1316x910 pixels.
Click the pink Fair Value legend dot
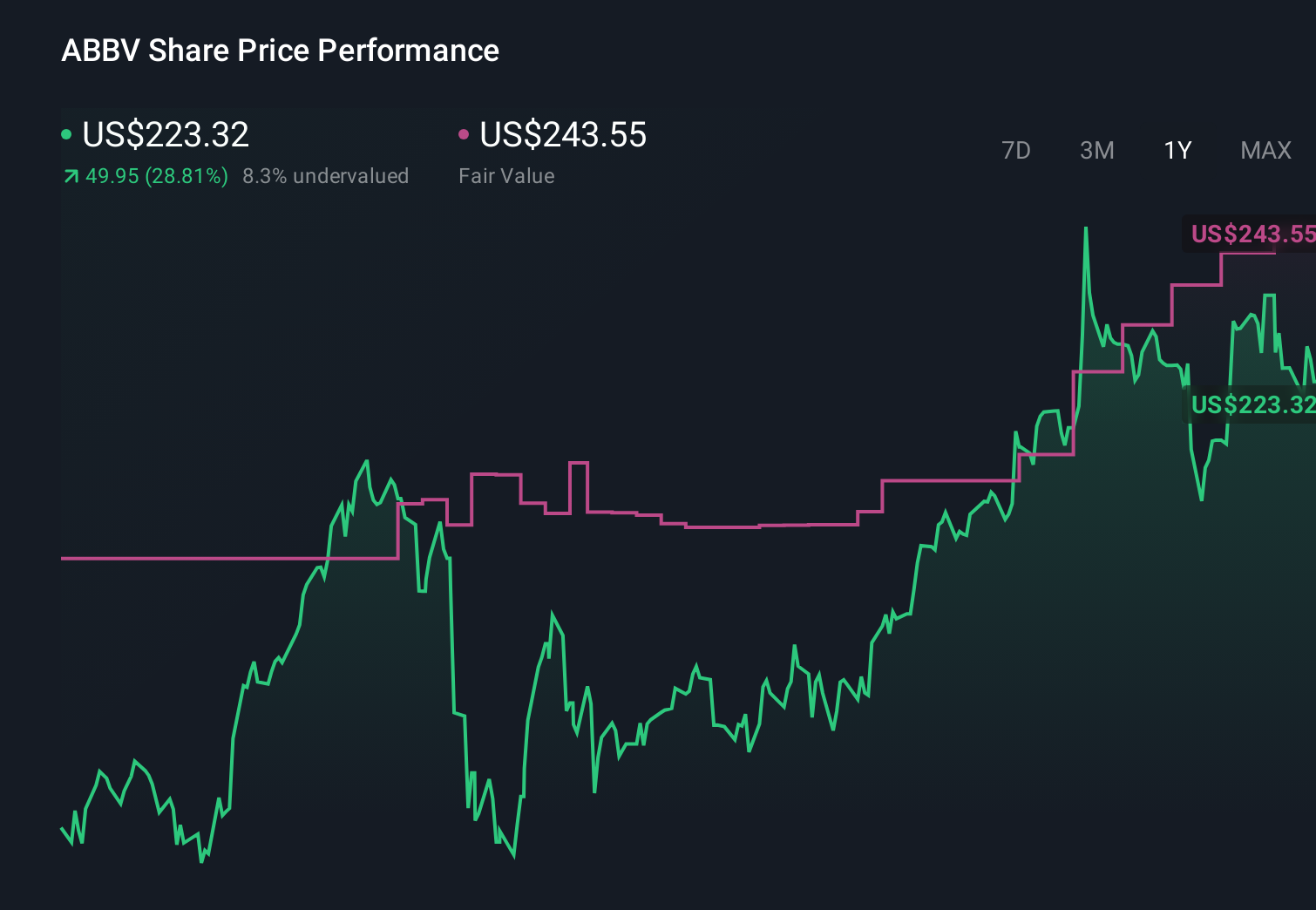[465, 133]
